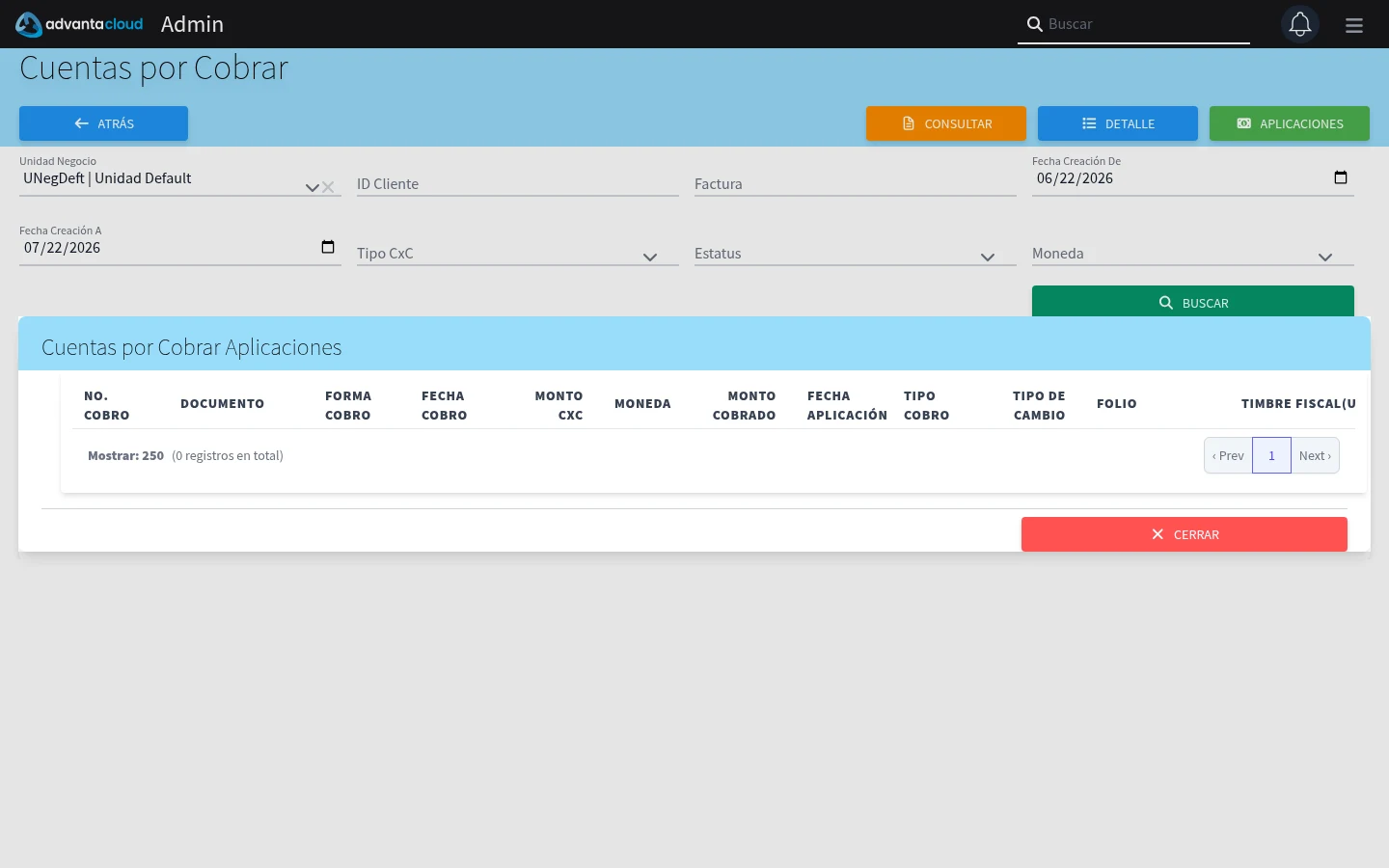Sort by NO. COBRO column
1389x868 pixels.
[107, 405]
